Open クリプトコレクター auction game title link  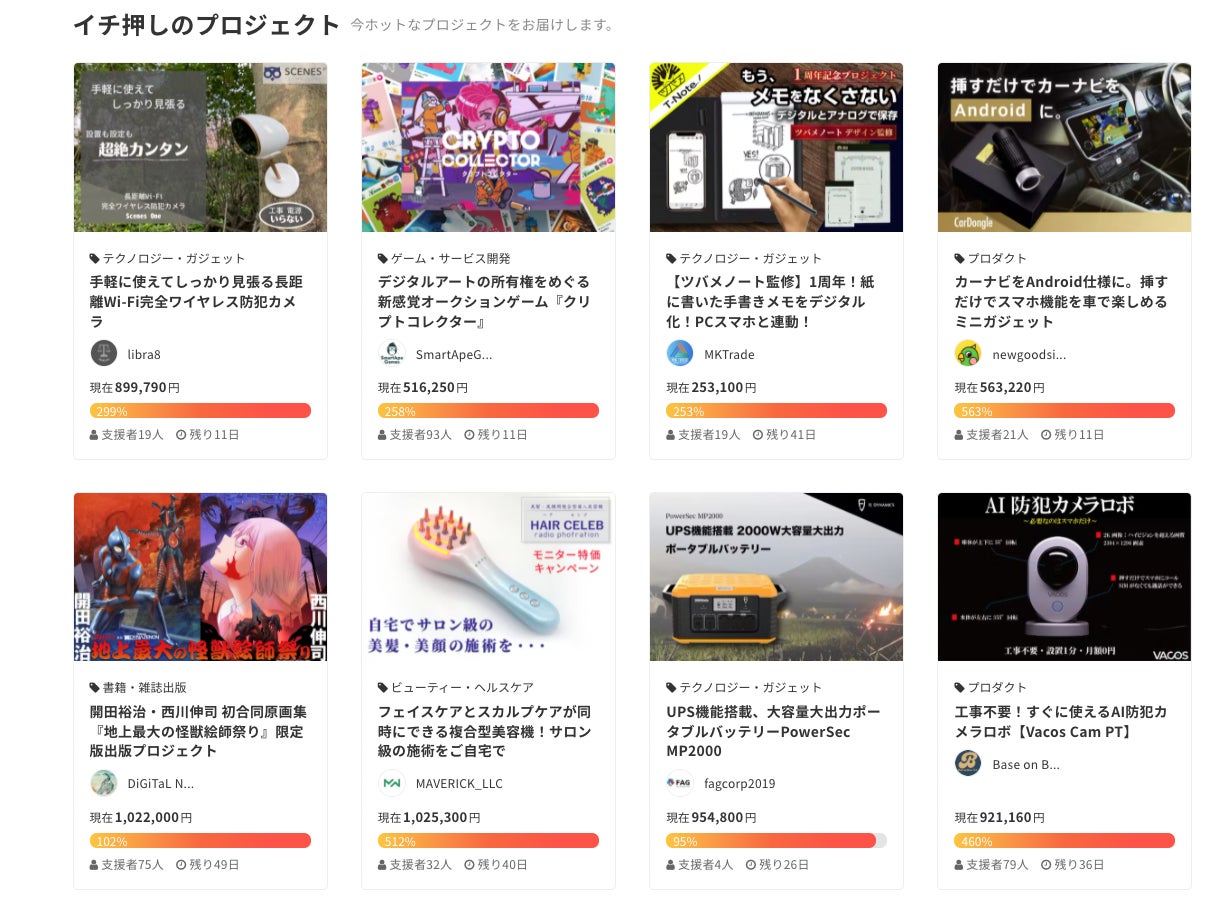click(484, 301)
